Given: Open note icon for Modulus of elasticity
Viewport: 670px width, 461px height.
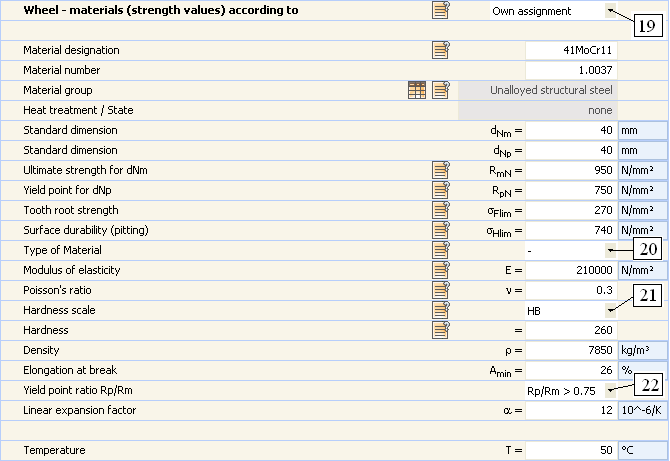Looking at the screenshot, I should click(441, 270).
